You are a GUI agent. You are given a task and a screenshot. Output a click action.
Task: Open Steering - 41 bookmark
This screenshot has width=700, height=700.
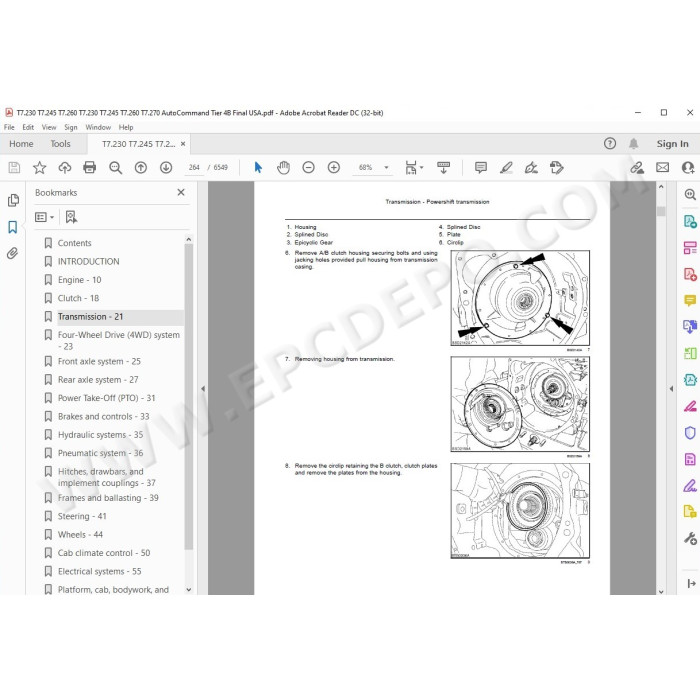coord(82,516)
